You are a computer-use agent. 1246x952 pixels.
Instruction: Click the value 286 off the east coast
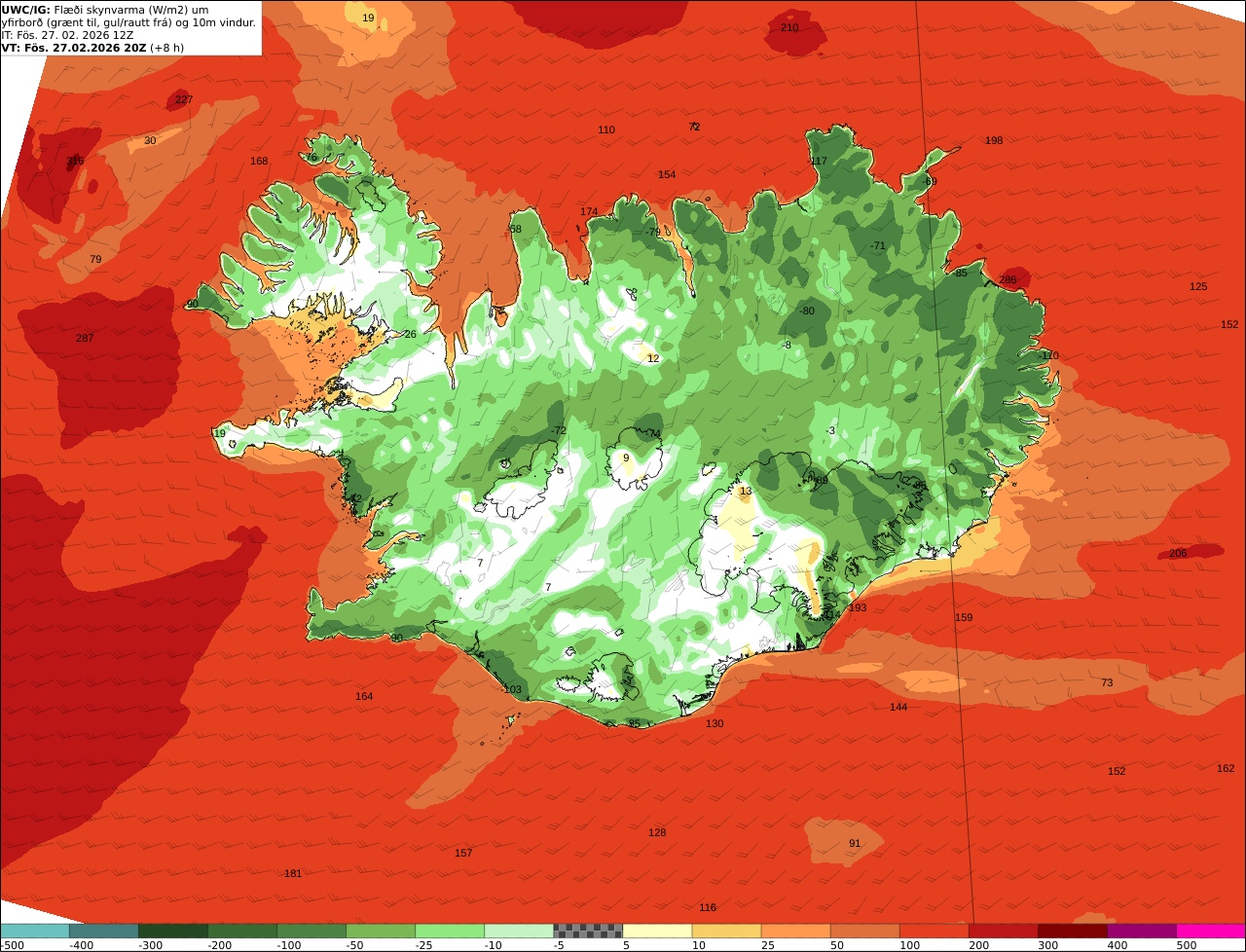click(1008, 280)
